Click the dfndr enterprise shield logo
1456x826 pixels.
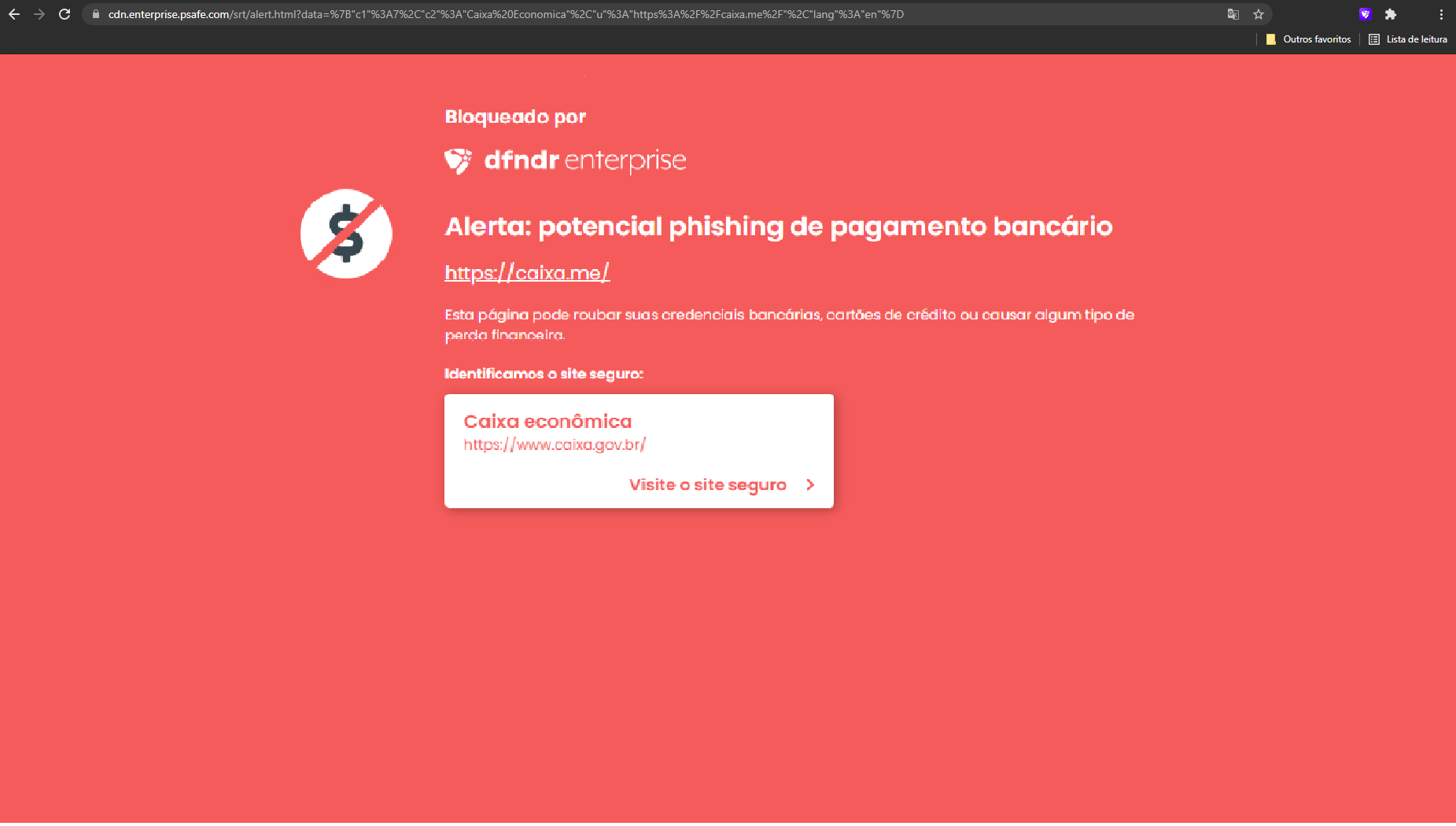[458, 160]
